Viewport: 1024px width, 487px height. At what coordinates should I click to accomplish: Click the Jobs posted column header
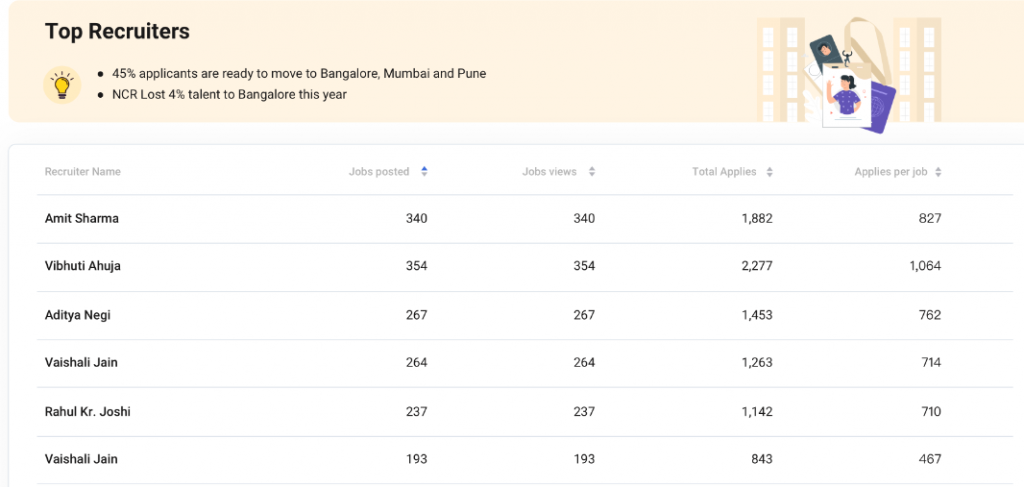tap(379, 172)
